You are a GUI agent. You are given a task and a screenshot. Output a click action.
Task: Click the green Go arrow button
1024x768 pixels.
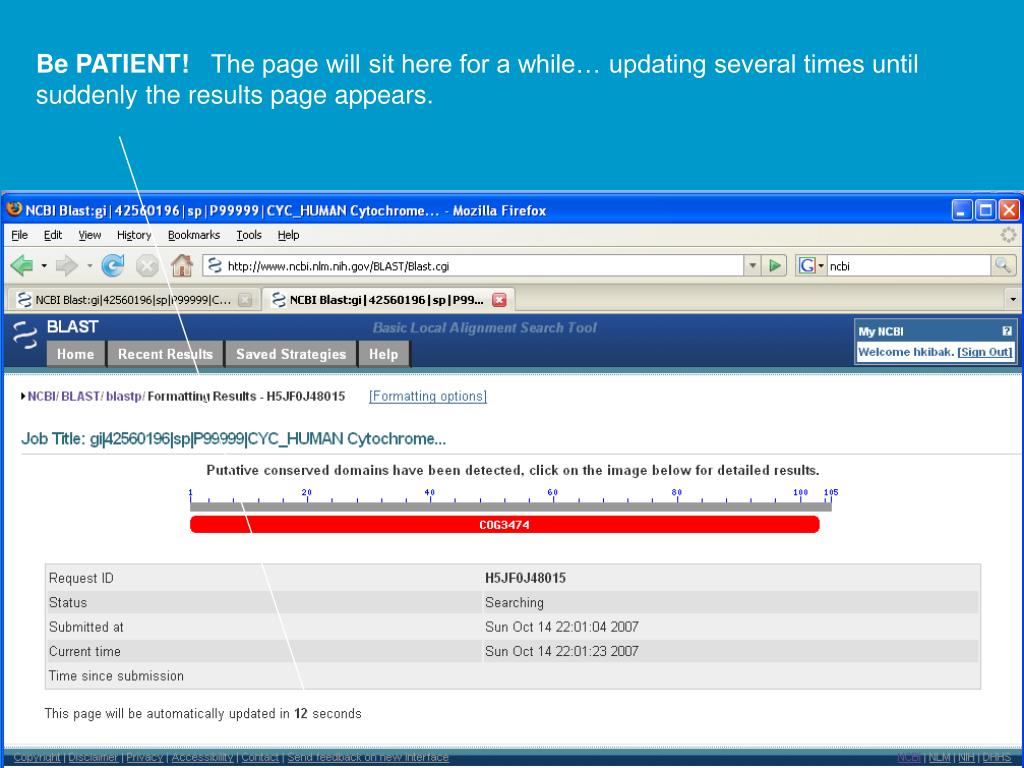click(x=775, y=265)
